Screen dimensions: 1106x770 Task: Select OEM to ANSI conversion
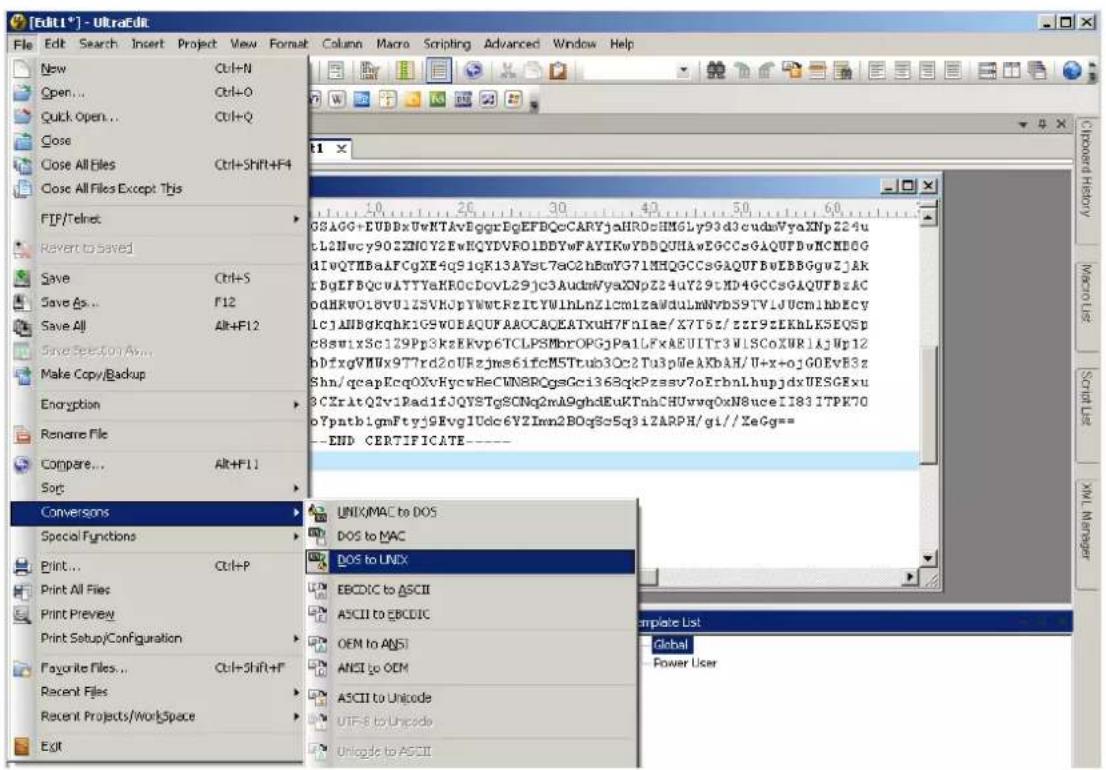click(x=470, y=644)
